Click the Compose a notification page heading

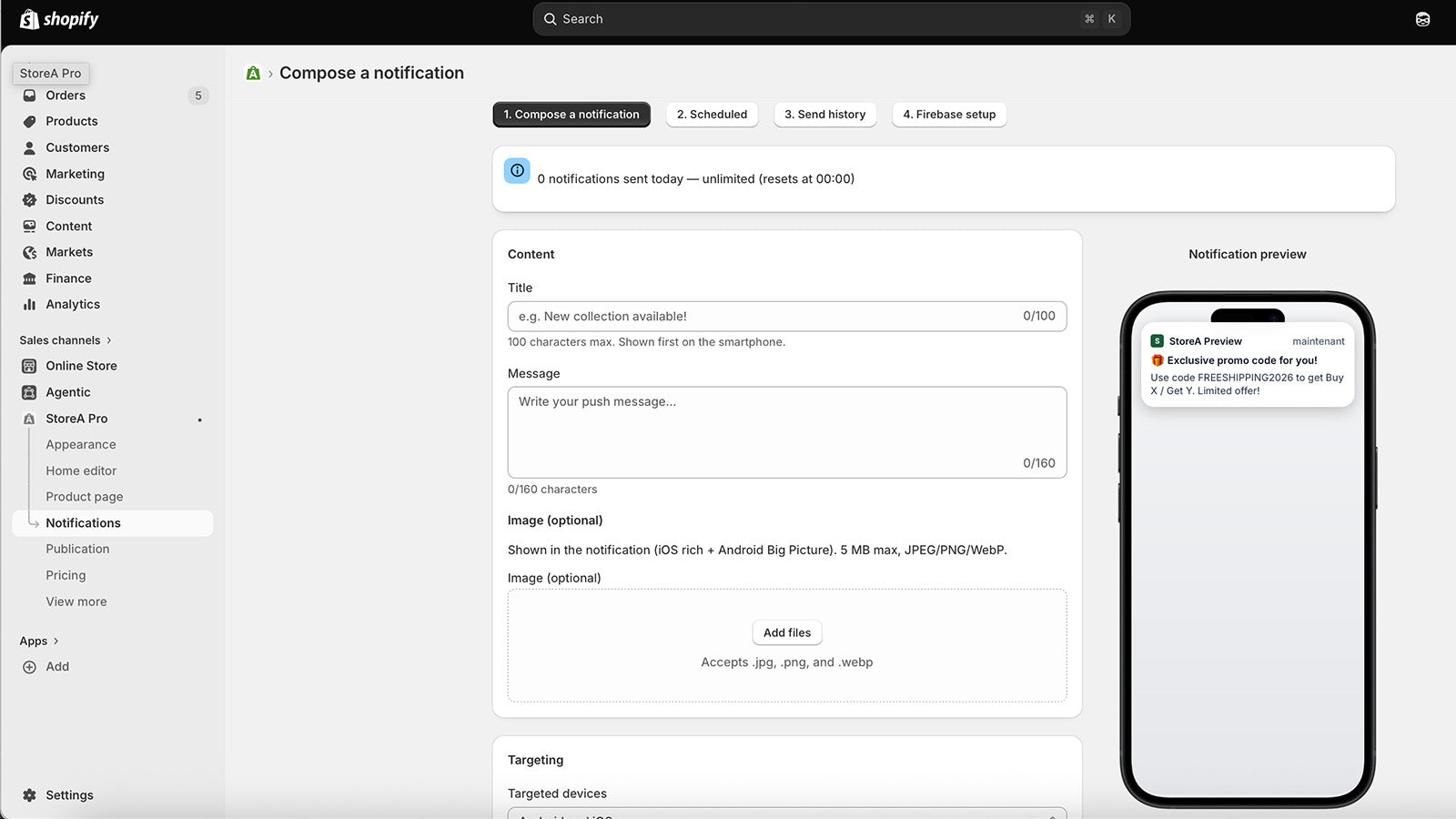[x=371, y=73]
